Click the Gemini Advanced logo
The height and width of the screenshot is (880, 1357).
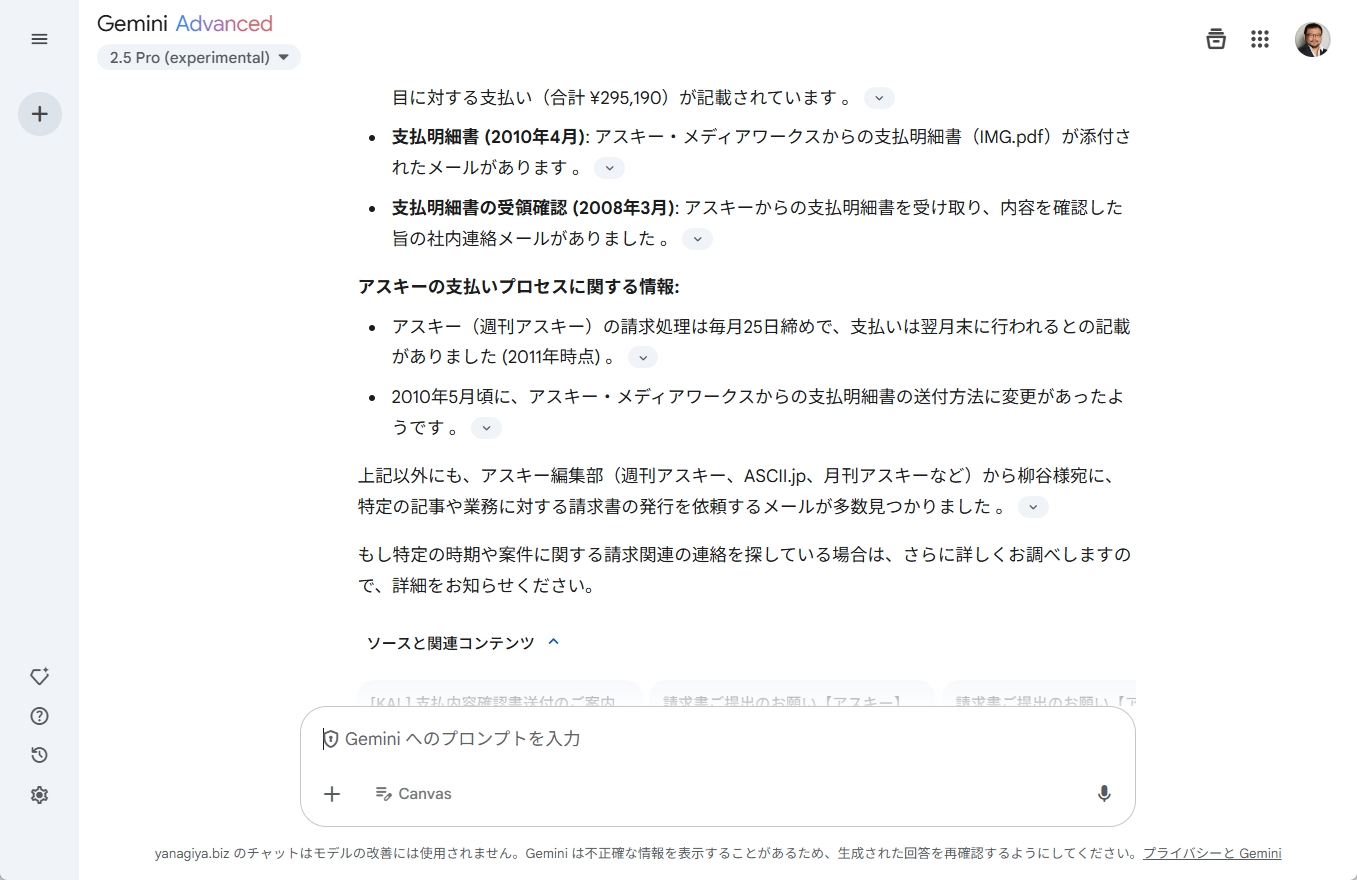[185, 24]
